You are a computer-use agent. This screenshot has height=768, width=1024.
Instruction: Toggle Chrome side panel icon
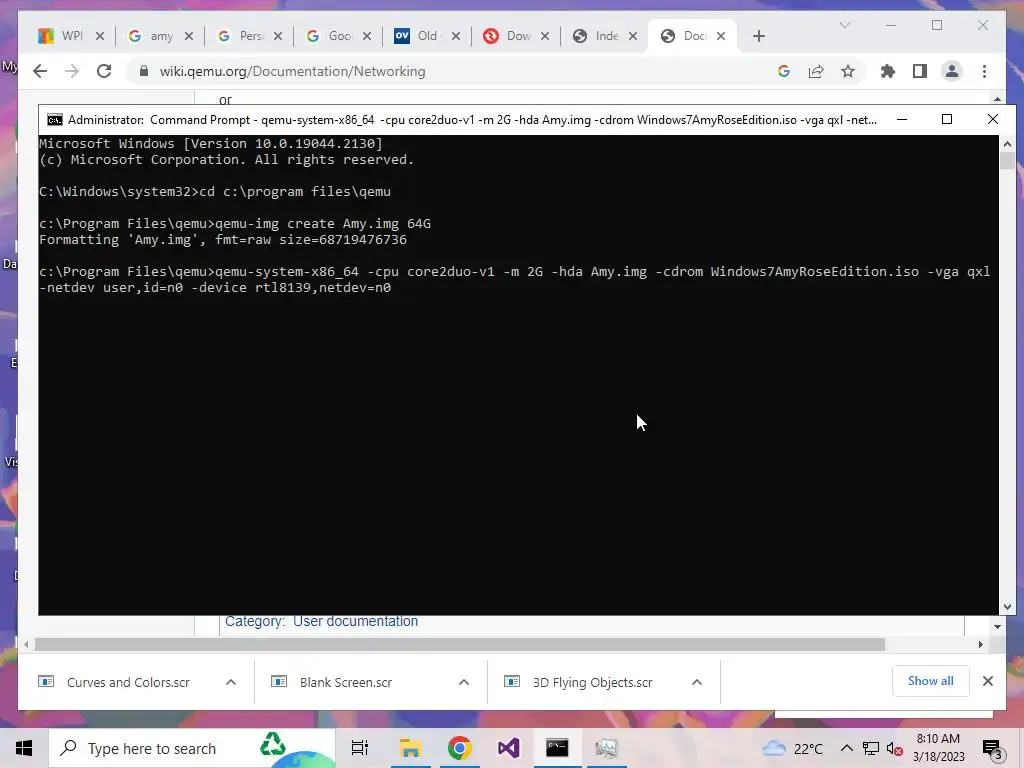click(920, 71)
